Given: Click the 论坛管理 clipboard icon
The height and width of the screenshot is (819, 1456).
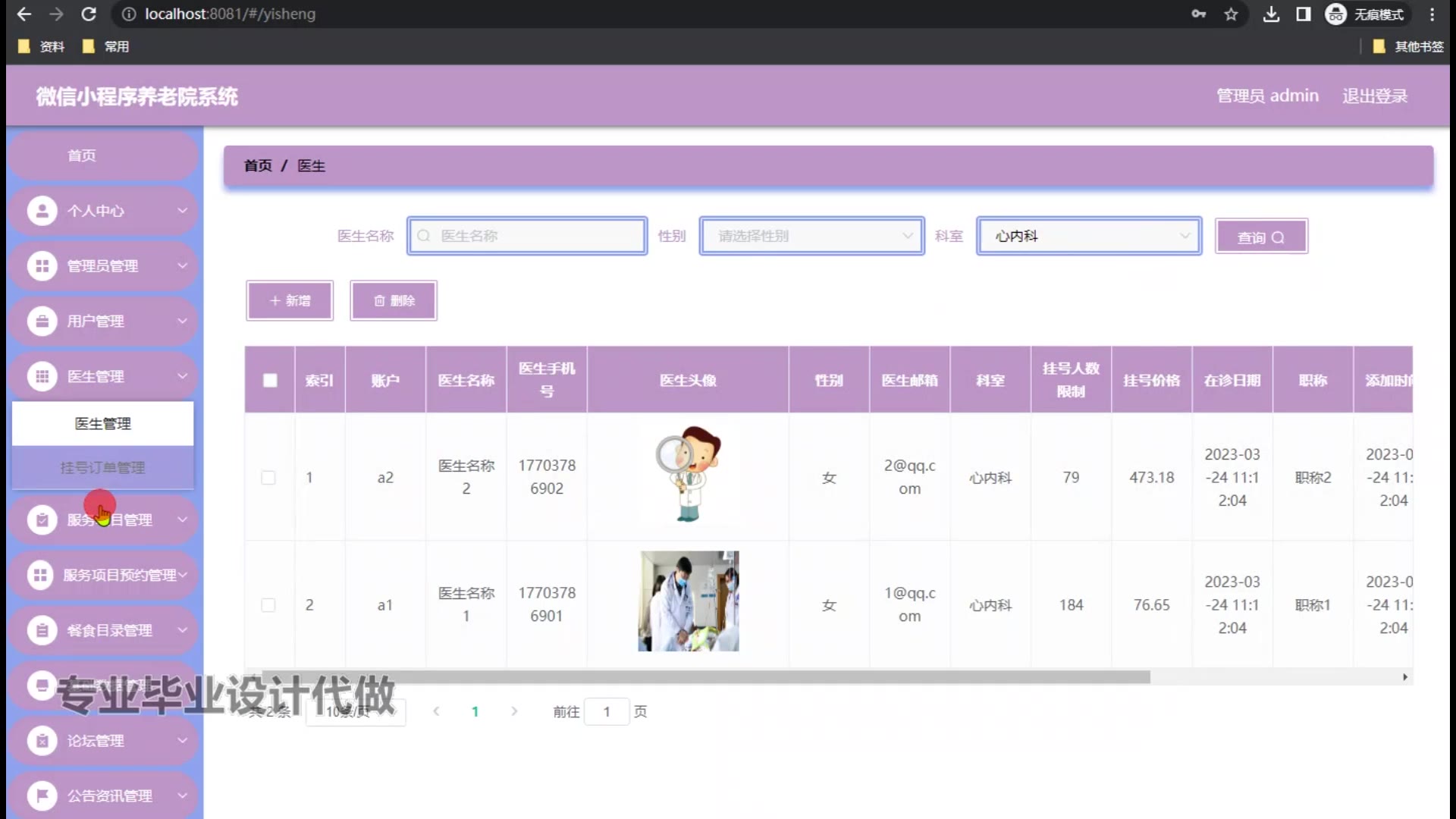Looking at the screenshot, I should point(42,741).
